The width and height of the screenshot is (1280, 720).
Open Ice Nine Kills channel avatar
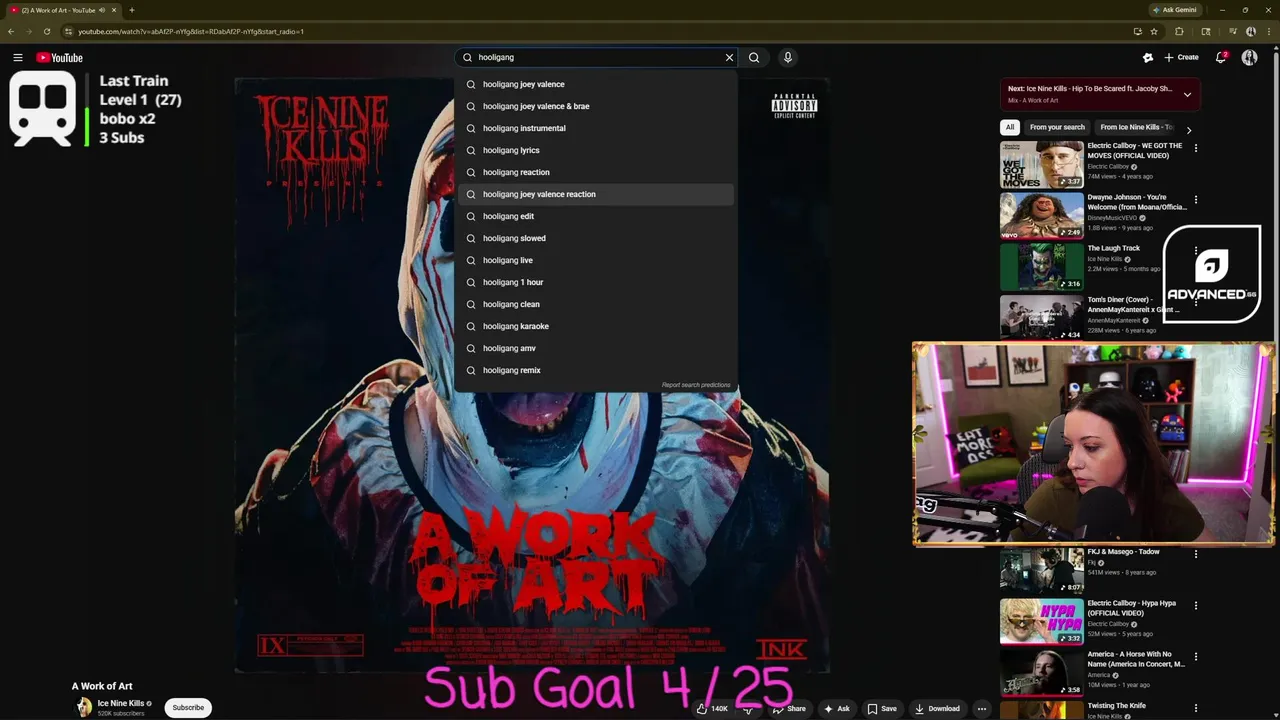coord(84,707)
